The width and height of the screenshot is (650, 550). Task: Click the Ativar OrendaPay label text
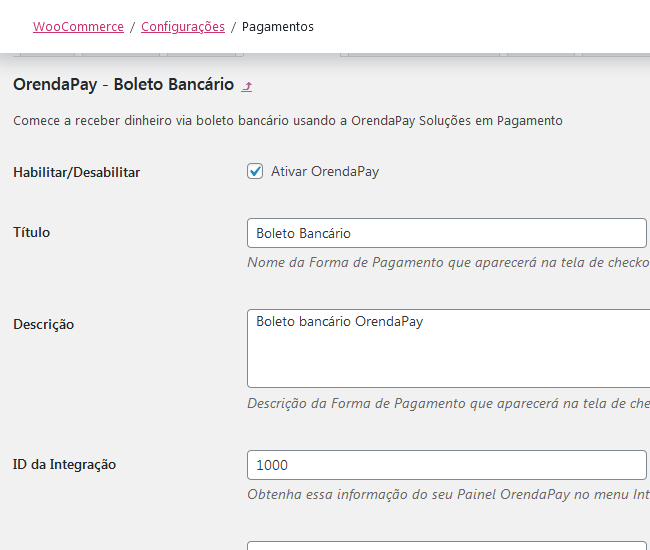tap(325, 171)
